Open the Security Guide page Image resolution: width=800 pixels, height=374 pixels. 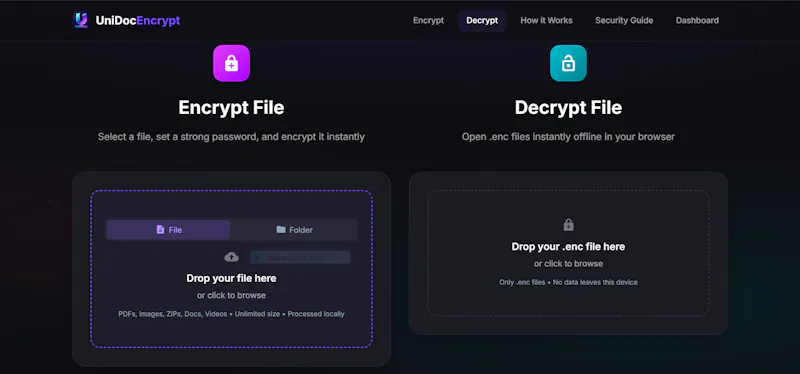tap(624, 20)
